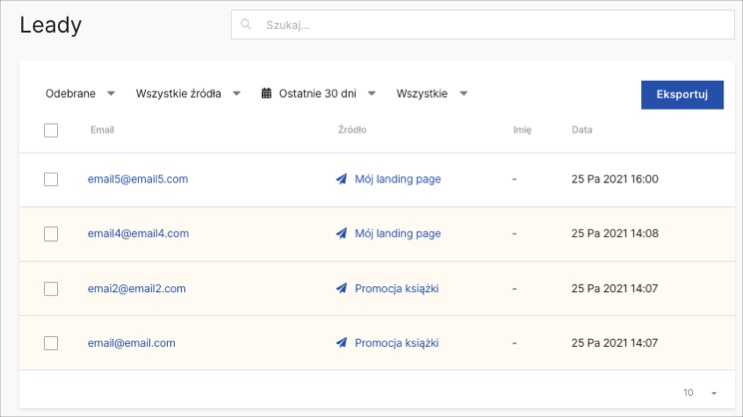Check the box for email5@email5.com

point(51,179)
